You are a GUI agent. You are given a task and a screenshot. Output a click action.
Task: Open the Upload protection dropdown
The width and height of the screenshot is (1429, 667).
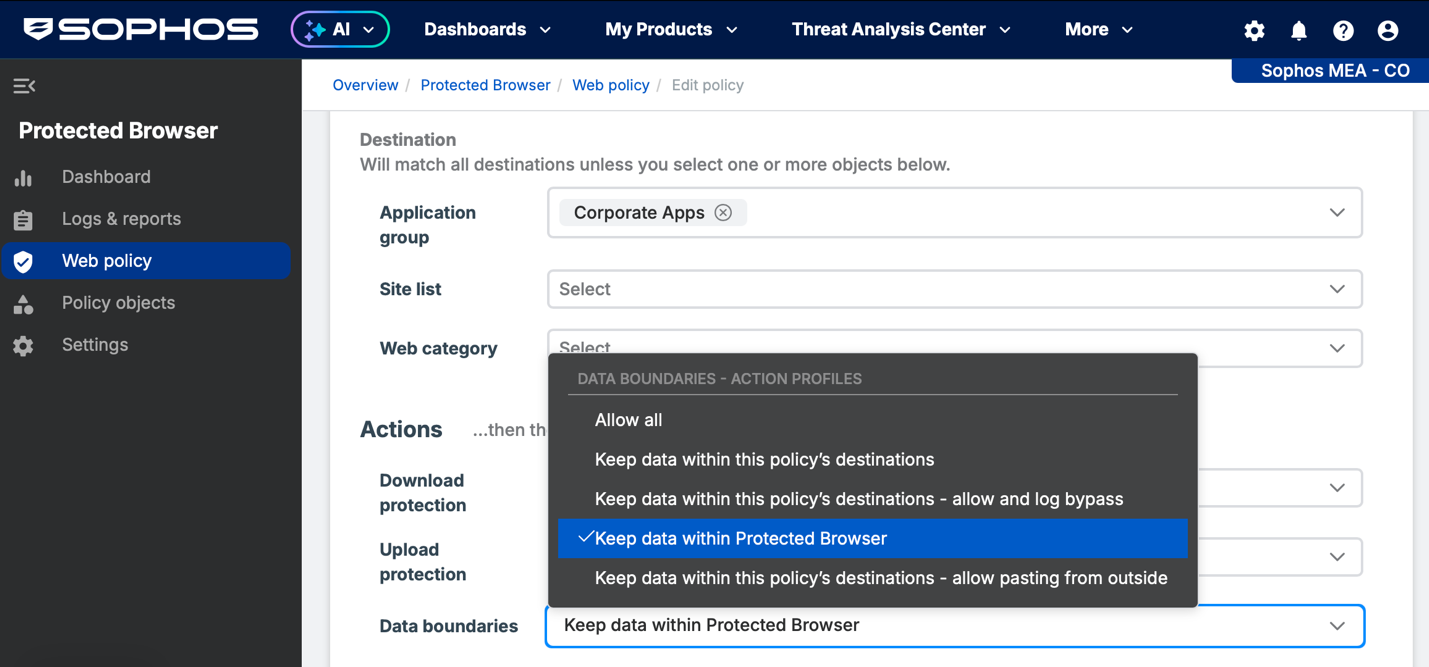click(x=1337, y=556)
